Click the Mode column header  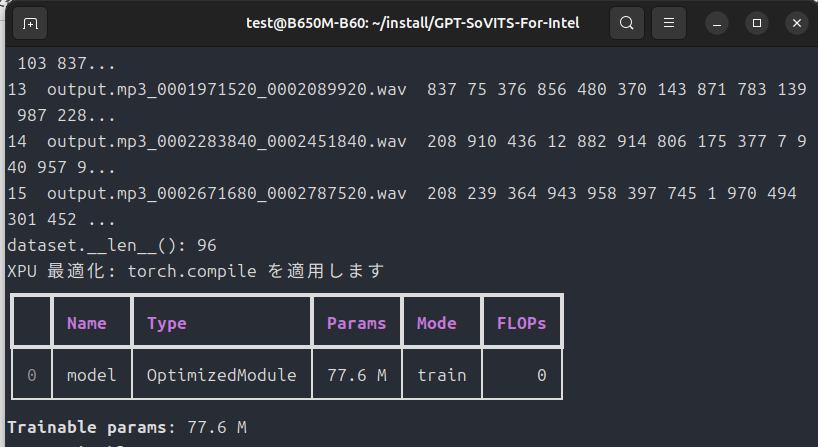[x=436, y=323]
